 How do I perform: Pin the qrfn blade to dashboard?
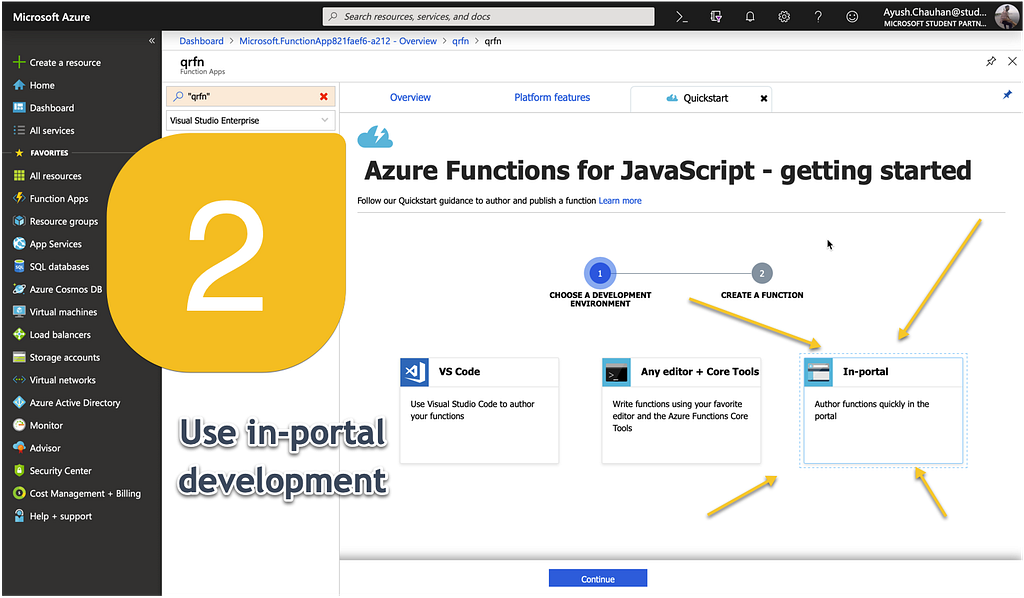click(990, 61)
